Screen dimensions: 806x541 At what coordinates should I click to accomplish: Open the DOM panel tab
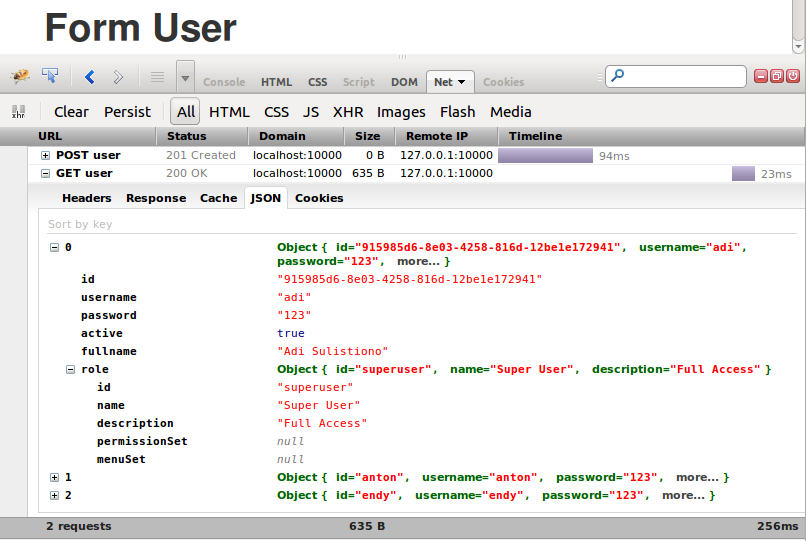tap(404, 82)
